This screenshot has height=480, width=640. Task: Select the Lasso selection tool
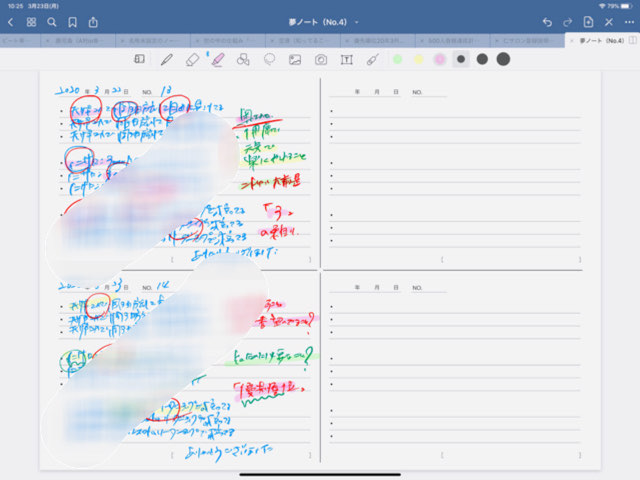pyautogui.click(x=269, y=60)
